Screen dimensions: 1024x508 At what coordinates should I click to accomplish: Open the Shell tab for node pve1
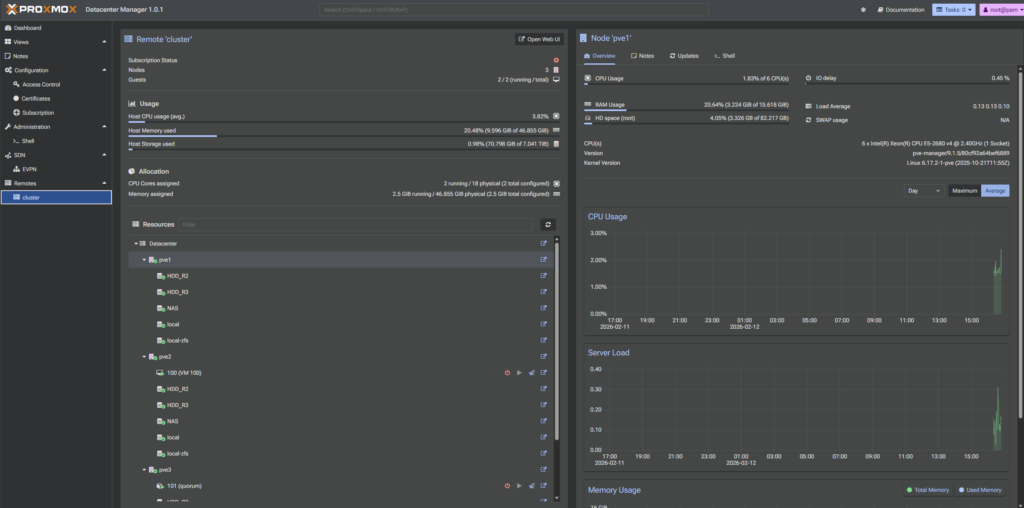point(724,56)
